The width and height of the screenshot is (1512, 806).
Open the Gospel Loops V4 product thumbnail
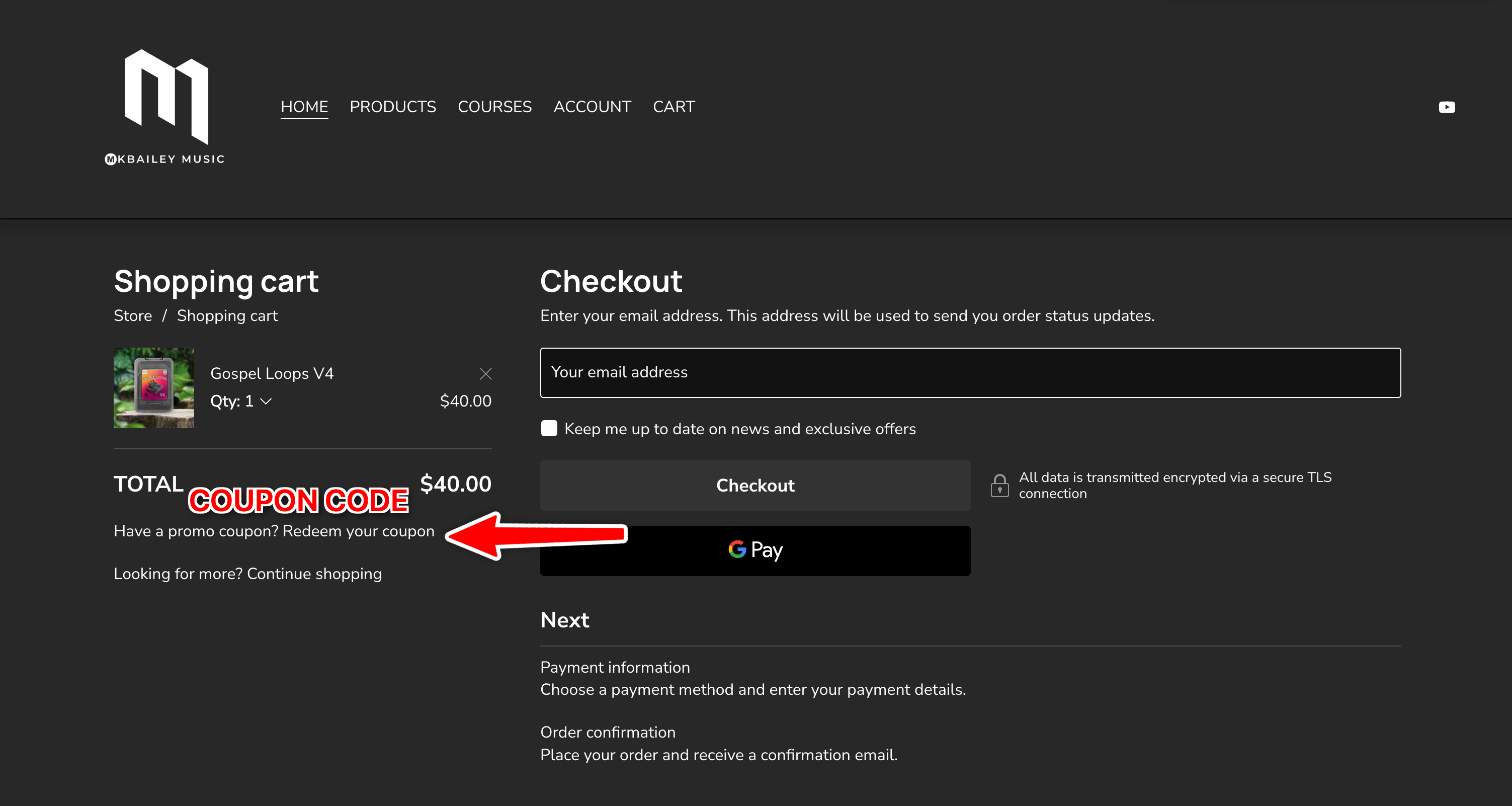[154, 387]
